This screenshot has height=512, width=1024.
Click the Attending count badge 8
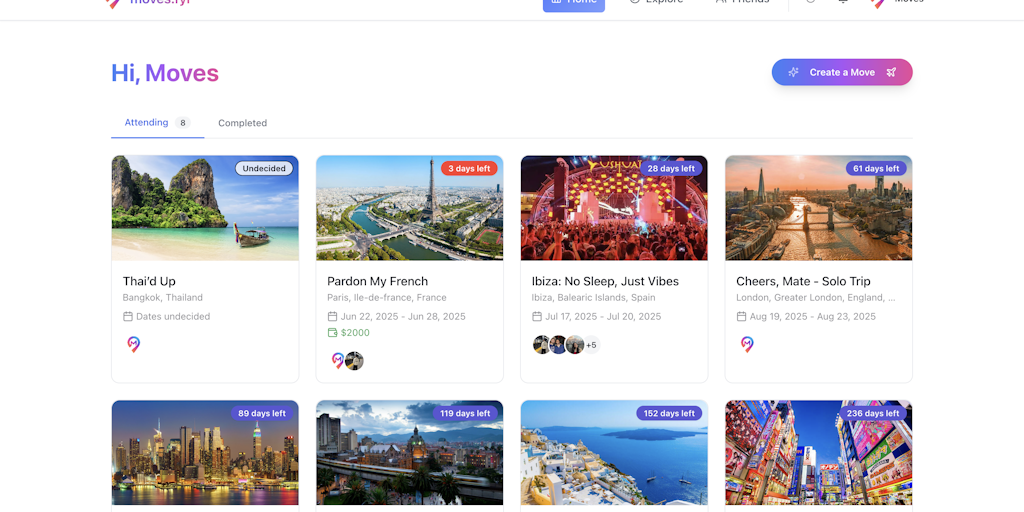183,123
